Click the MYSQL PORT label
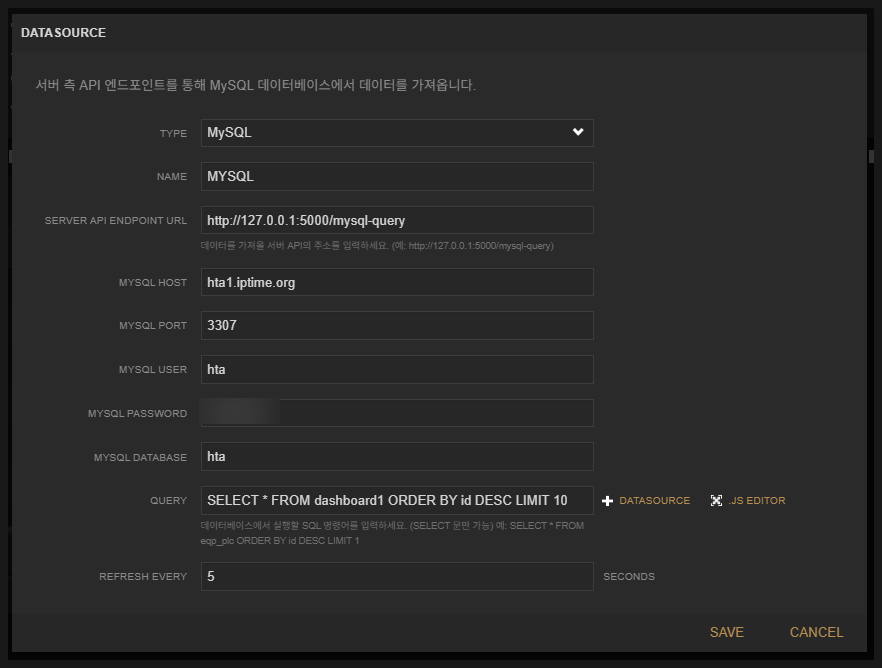882x668 pixels. click(153, 326)
